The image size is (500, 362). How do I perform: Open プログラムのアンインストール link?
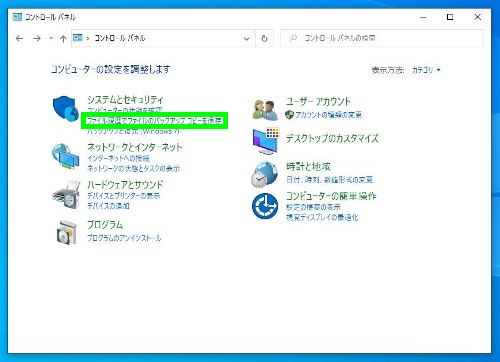click(124, 238)
